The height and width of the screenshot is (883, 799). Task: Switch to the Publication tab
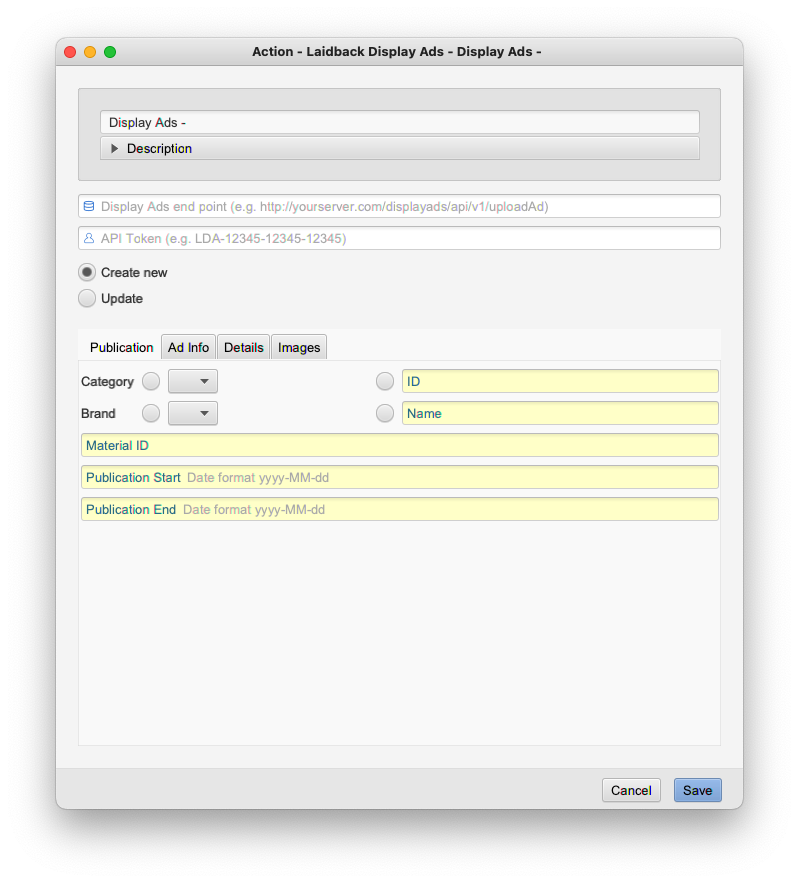(x=121, y=347)
